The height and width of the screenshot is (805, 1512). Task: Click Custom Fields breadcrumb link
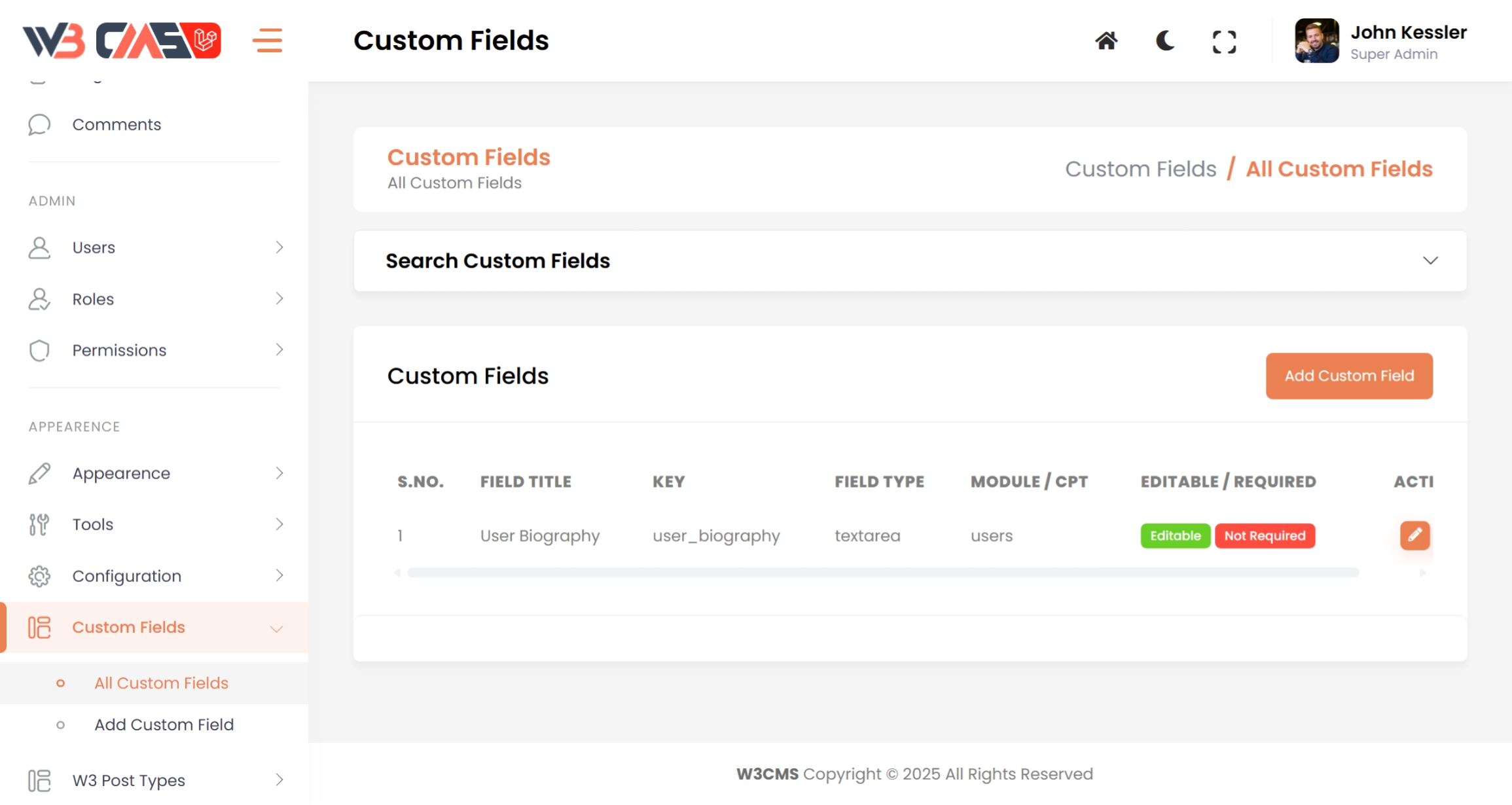(1140, 169)
